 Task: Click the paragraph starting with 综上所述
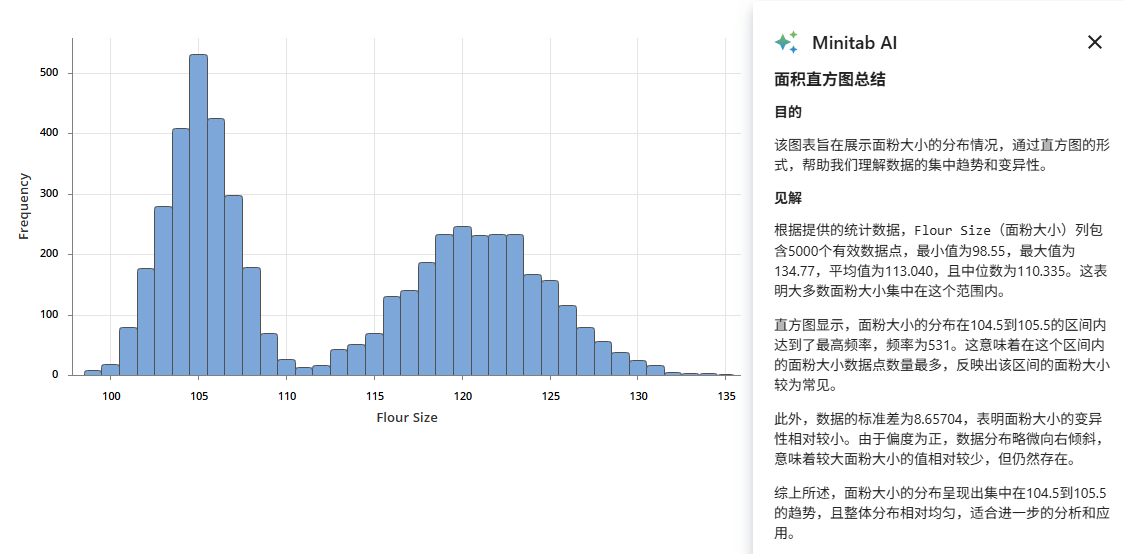tap(942, 513)
